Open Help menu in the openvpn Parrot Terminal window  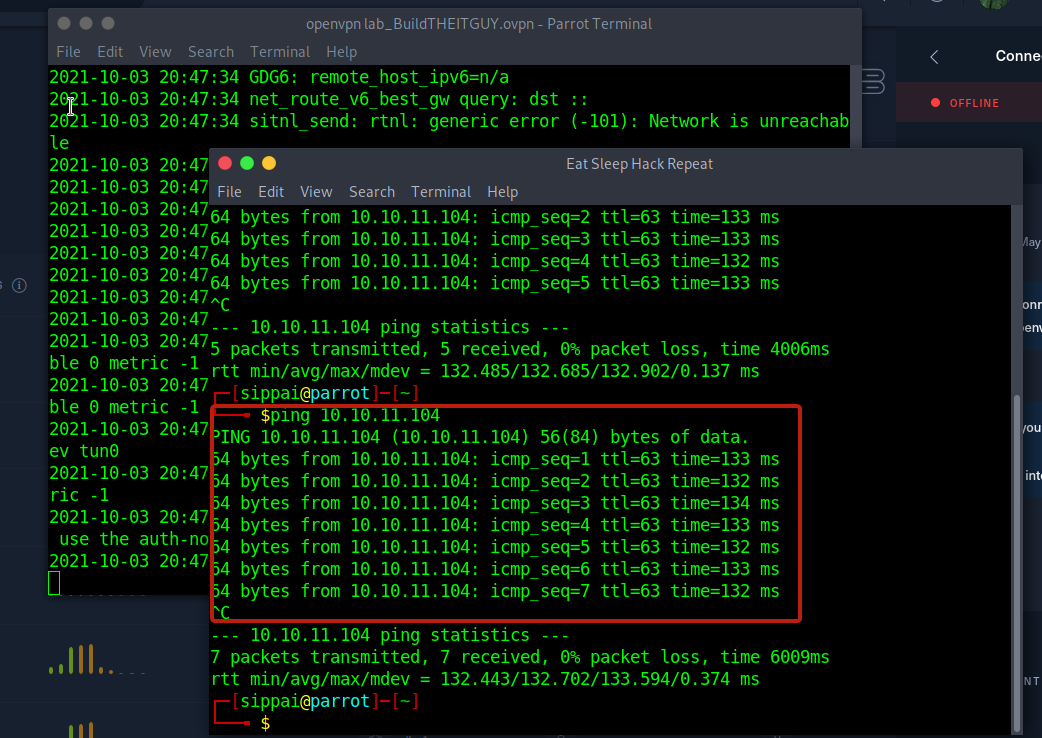pos(342,52)
